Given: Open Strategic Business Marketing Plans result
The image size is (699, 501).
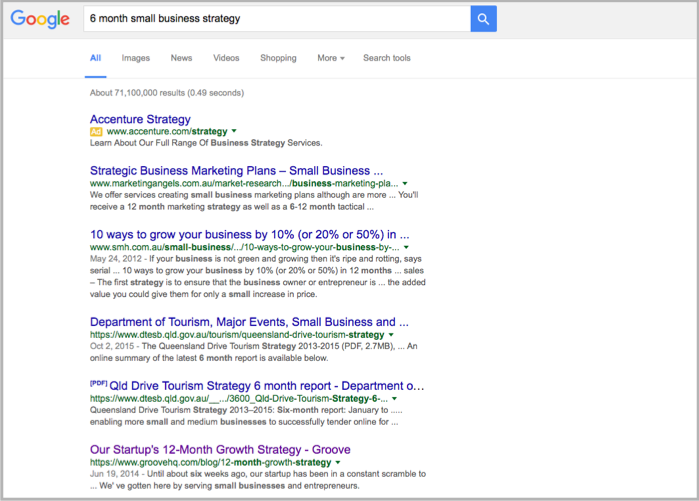Looking at the screenshot, I should [x=236, y=171].
